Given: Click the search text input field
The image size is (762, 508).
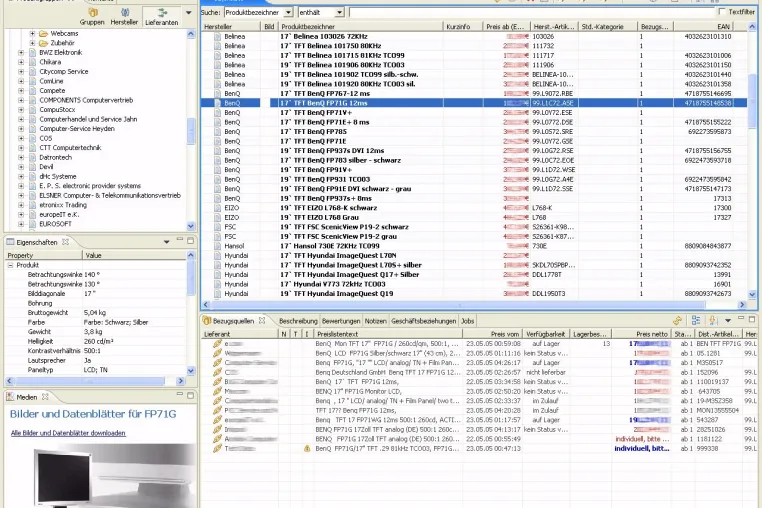Looking at the screenshot, I should tap(533, 12).
